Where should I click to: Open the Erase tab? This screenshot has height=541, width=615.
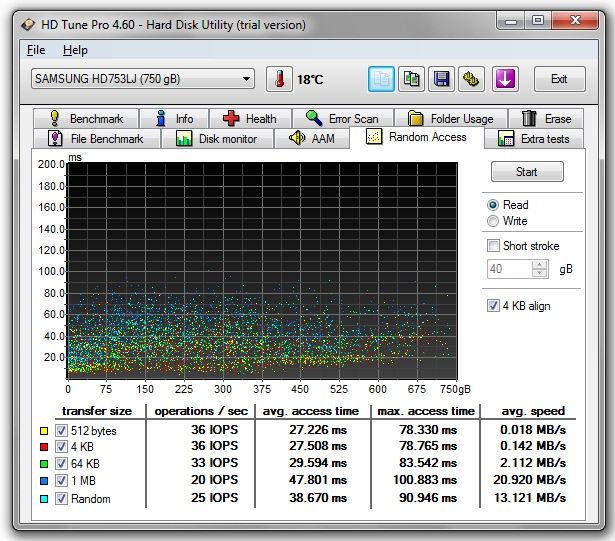pyautogui.click(x=546, y=118)
